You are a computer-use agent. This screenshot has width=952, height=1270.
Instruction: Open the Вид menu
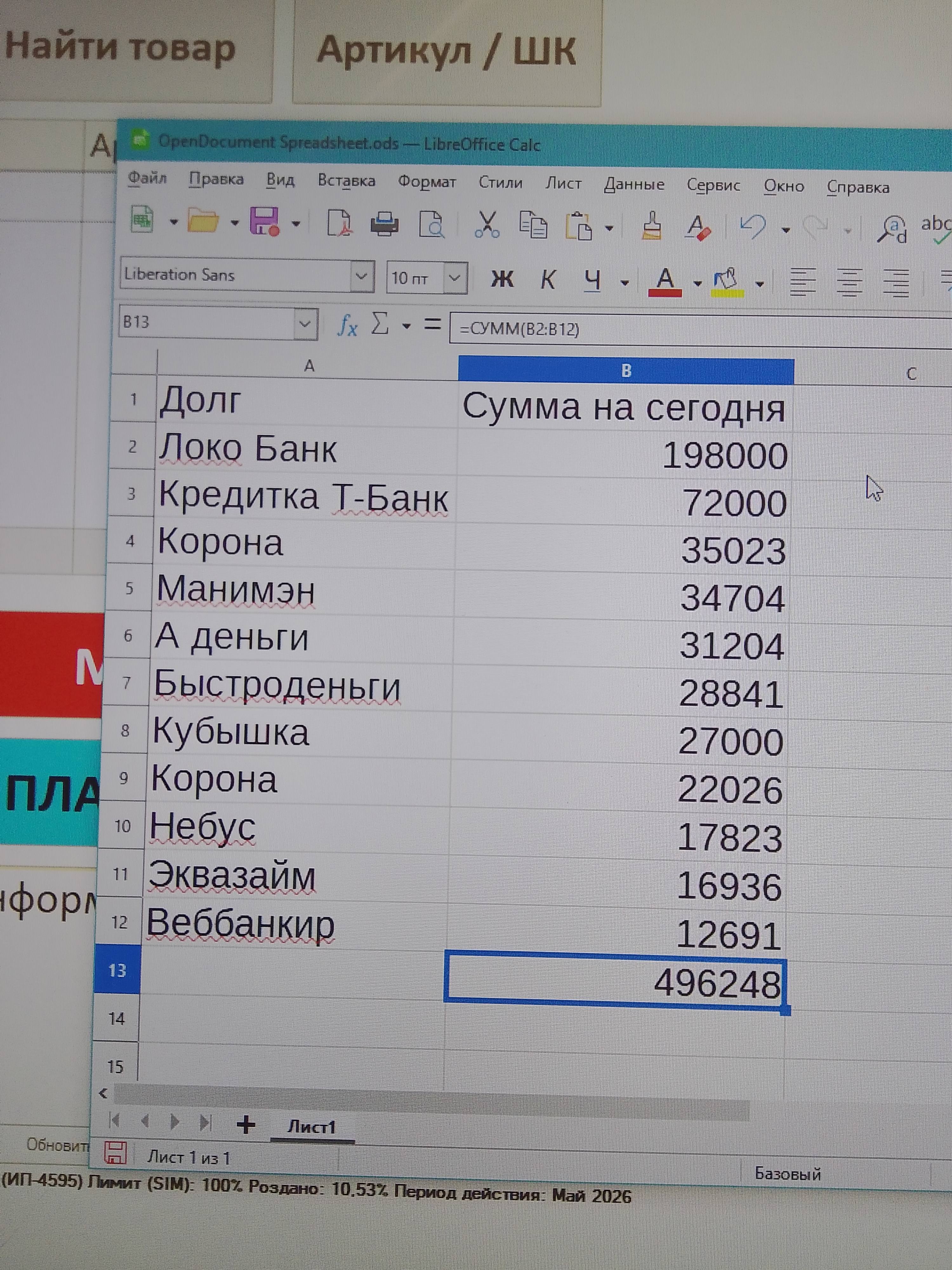(x=280, y=180)
